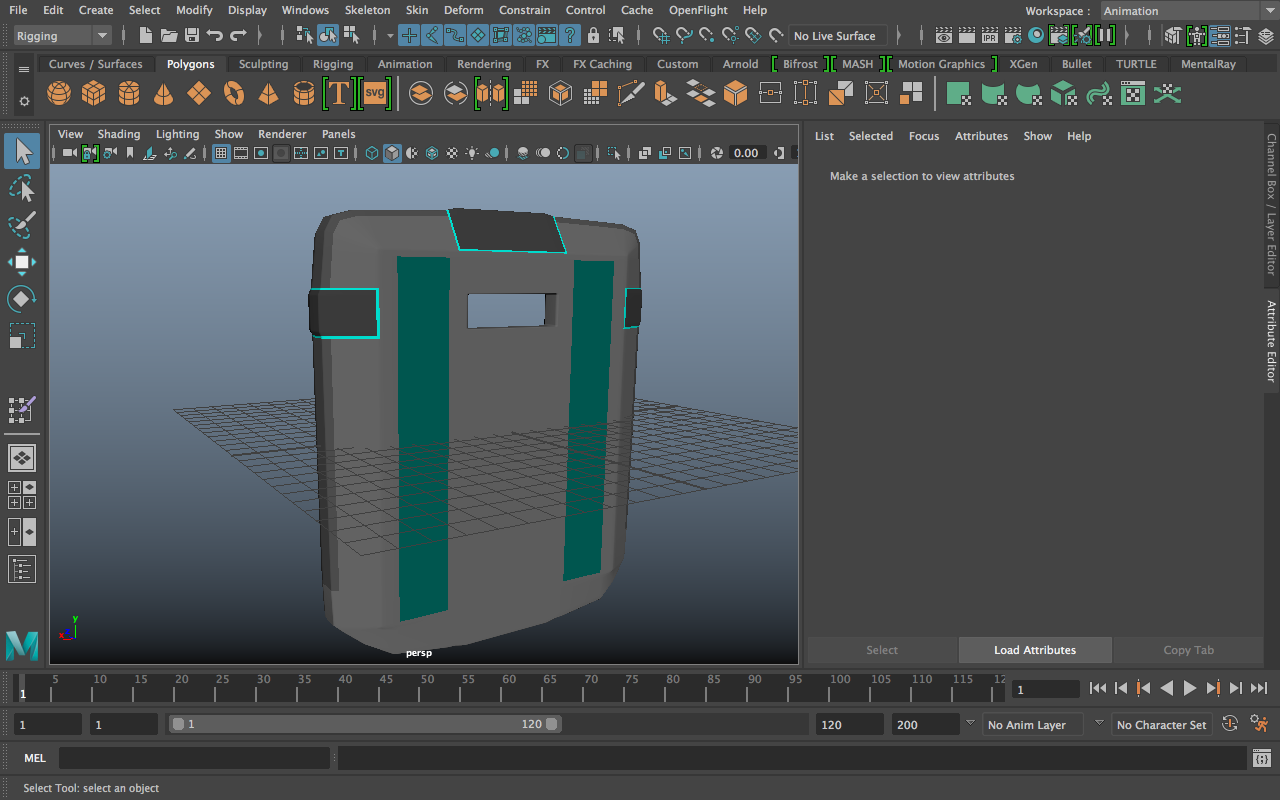
Task: Toggle the lock selection padlock icon
Action: [x=593, y=36]
